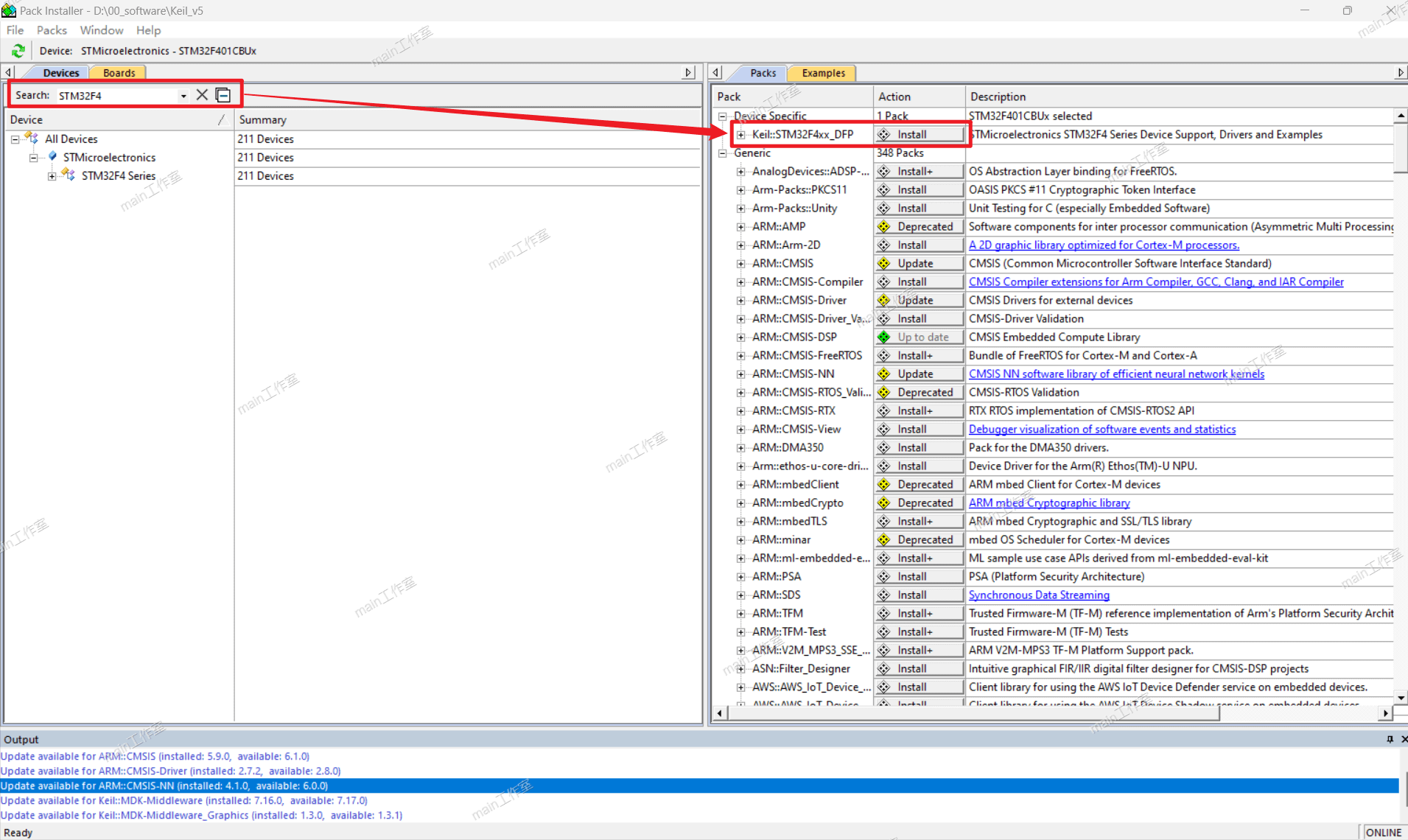
Task: Click Deprecated button for ARM::AMP
Action: (x=920, y=227)
